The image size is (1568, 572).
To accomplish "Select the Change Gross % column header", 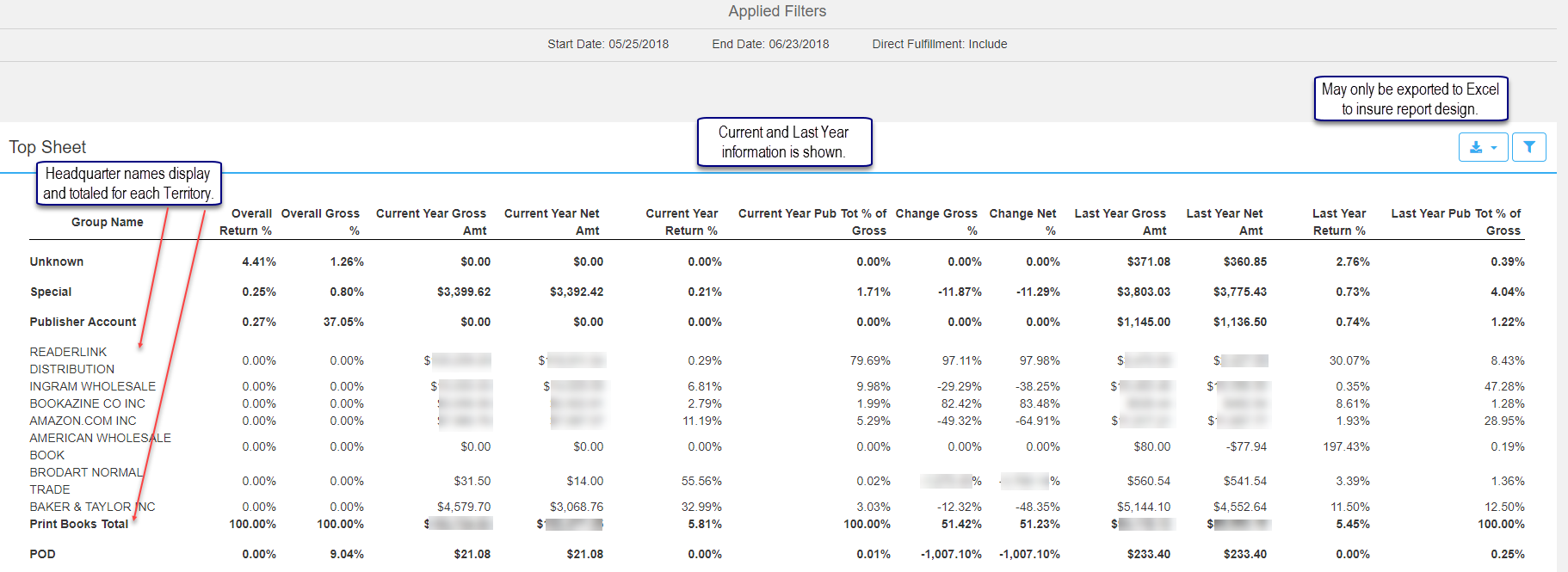I will 936,222.
